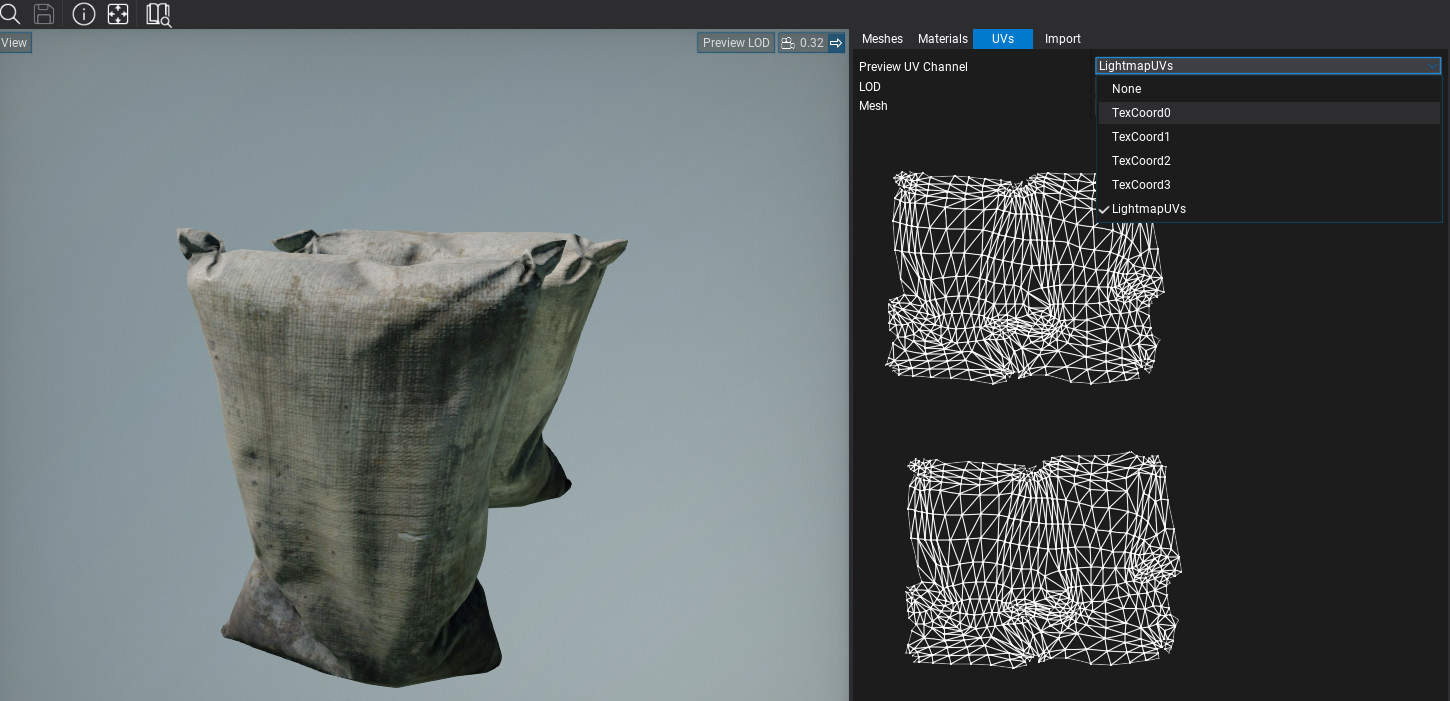
Task: Open the model info circle icon
Action: [84, 14]
